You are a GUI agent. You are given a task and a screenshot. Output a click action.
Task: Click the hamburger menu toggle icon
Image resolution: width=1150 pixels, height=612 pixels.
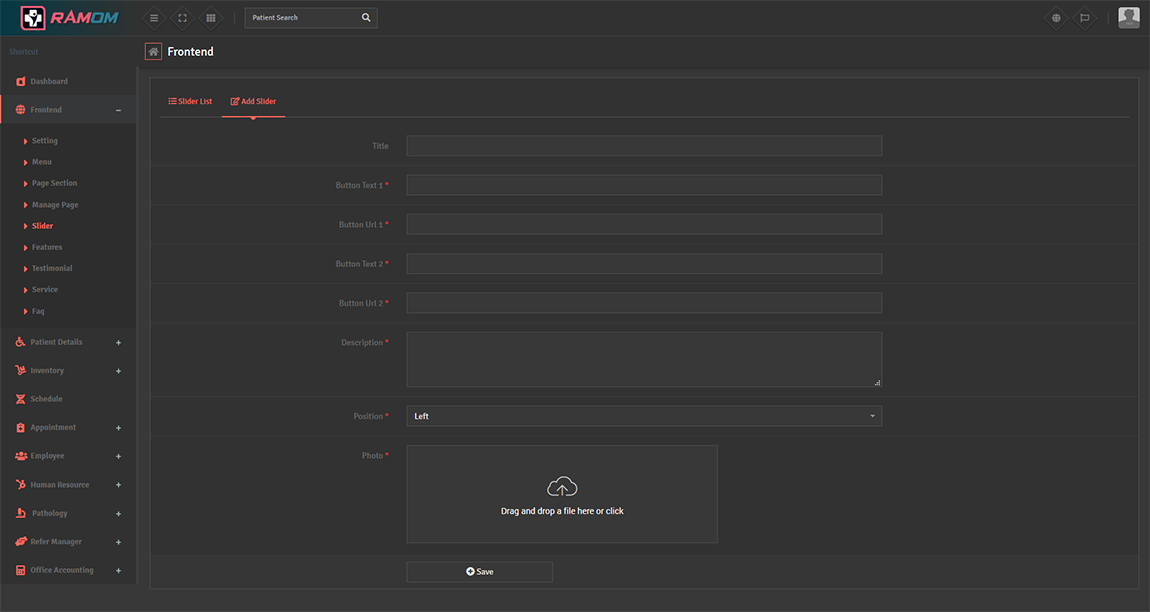point(153,18)
